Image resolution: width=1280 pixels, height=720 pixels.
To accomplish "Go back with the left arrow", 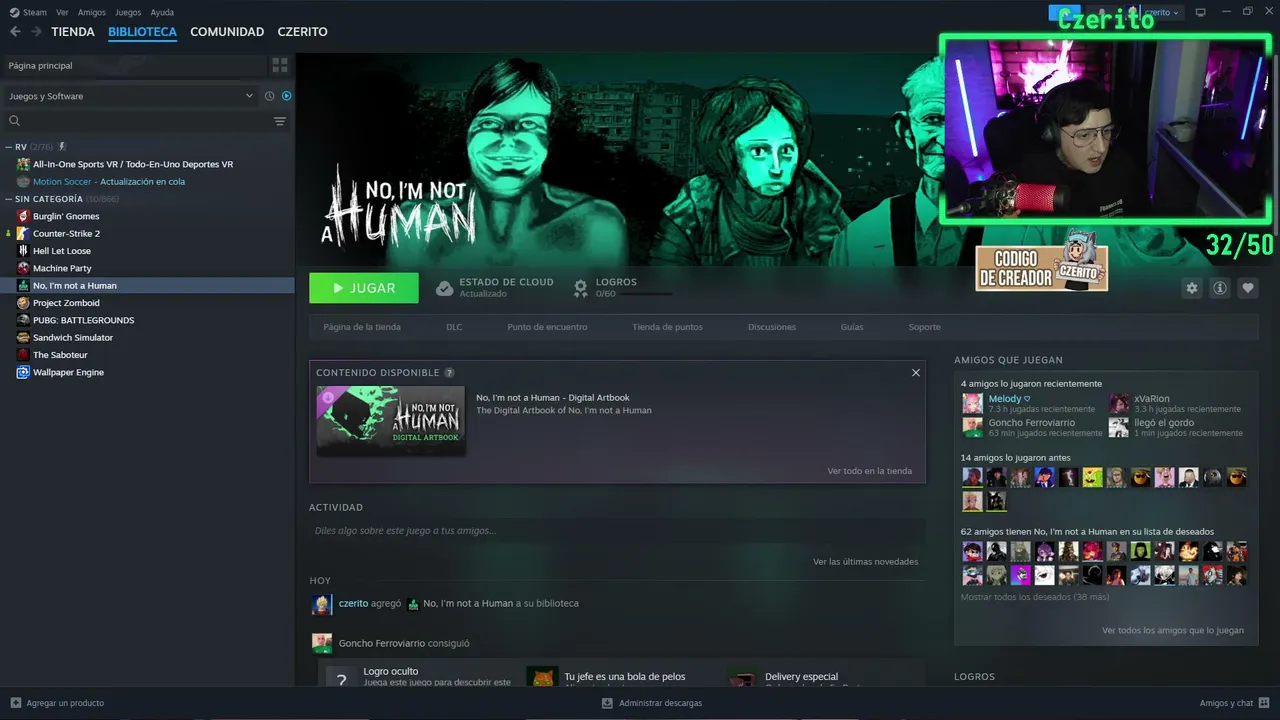I will tap(15, 32).
